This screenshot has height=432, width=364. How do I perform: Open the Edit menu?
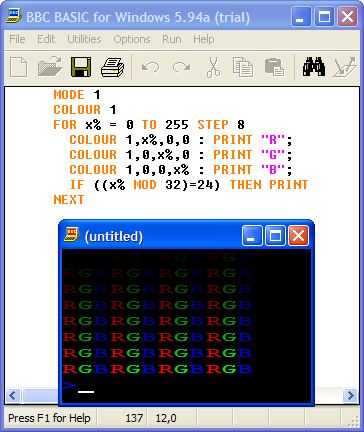point(46,39)
